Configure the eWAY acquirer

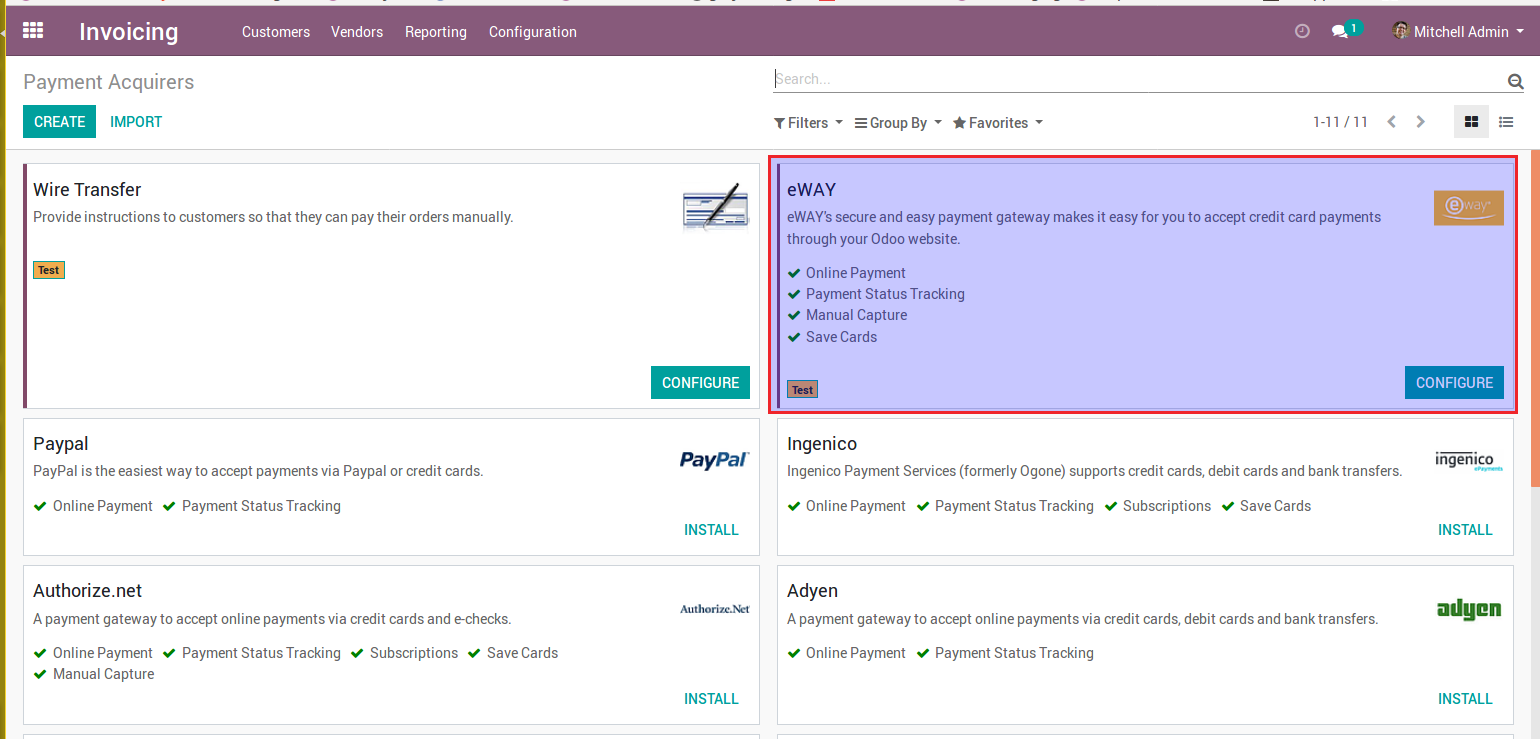click(1454, 382)
